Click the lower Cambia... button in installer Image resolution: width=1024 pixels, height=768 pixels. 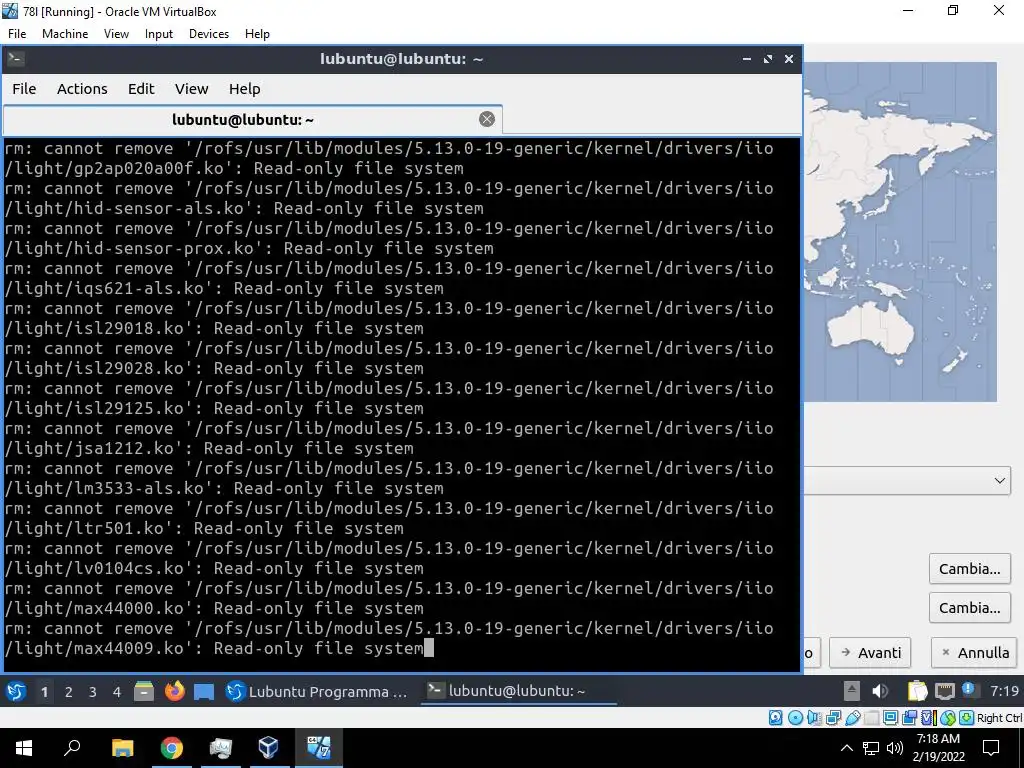point(970,608)
